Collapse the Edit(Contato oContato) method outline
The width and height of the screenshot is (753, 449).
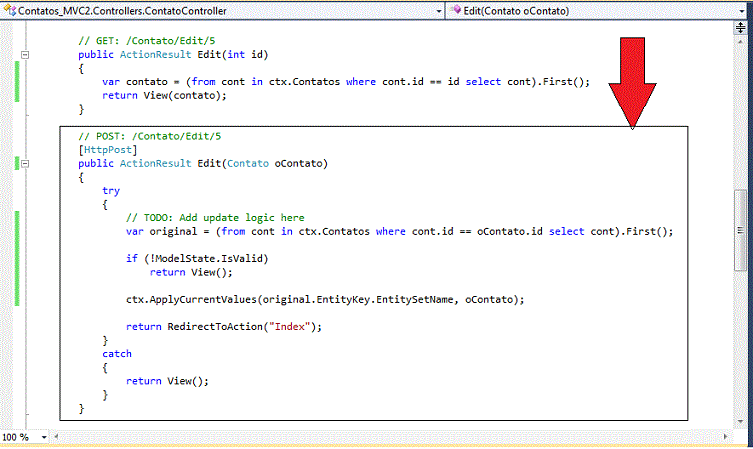click(25, 164)
